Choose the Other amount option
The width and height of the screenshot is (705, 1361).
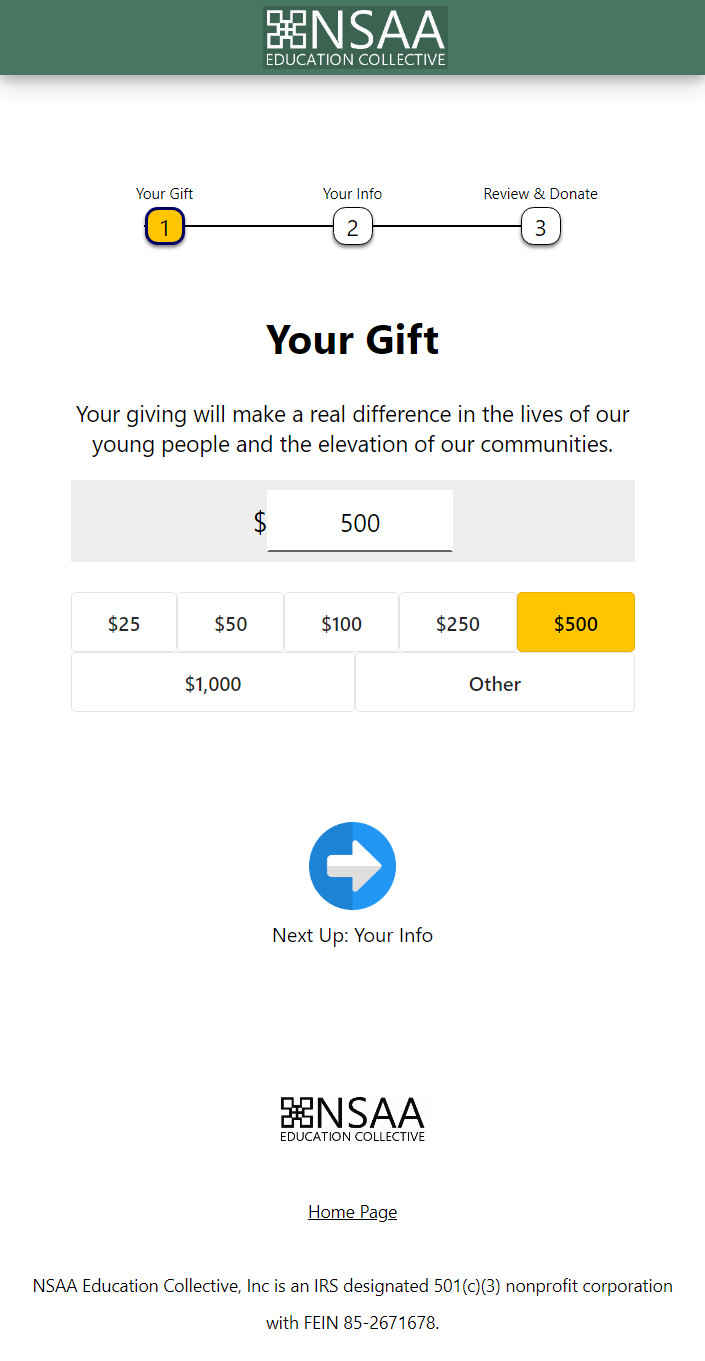tap(495, 684)
